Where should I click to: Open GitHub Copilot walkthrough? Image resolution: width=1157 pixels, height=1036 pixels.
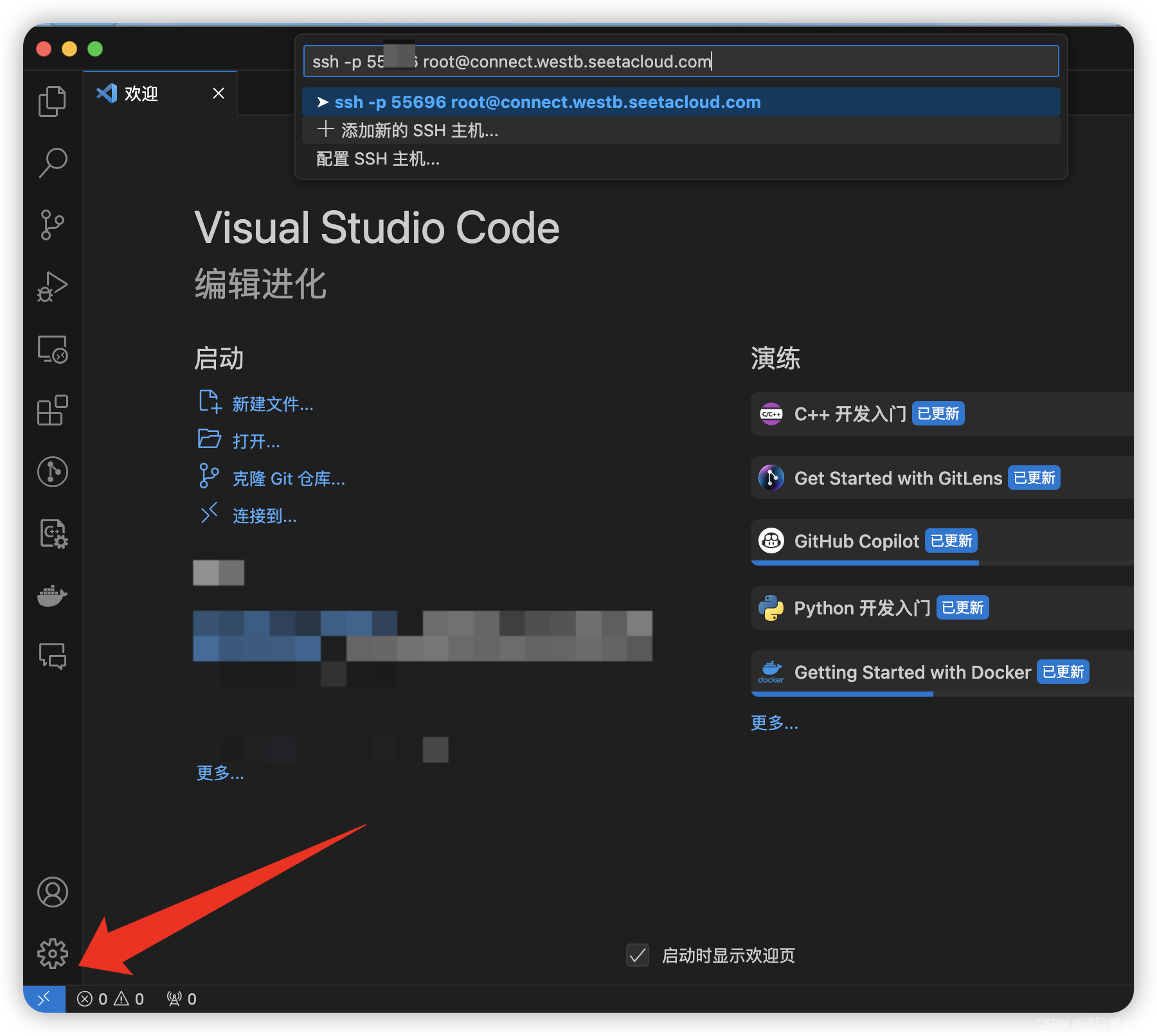point(942,542)
